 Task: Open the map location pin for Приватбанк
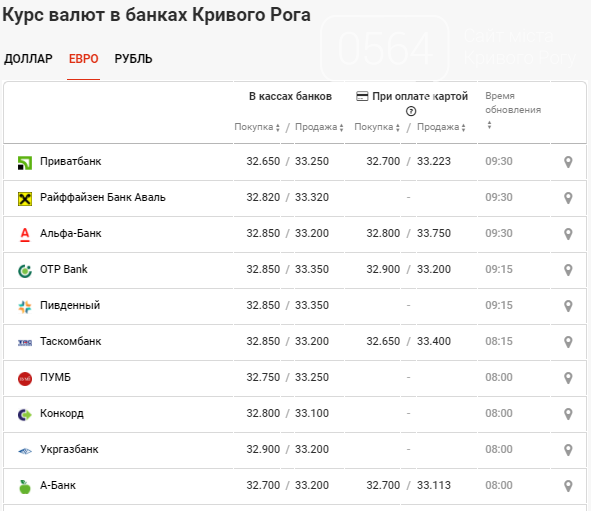(568, 162)
